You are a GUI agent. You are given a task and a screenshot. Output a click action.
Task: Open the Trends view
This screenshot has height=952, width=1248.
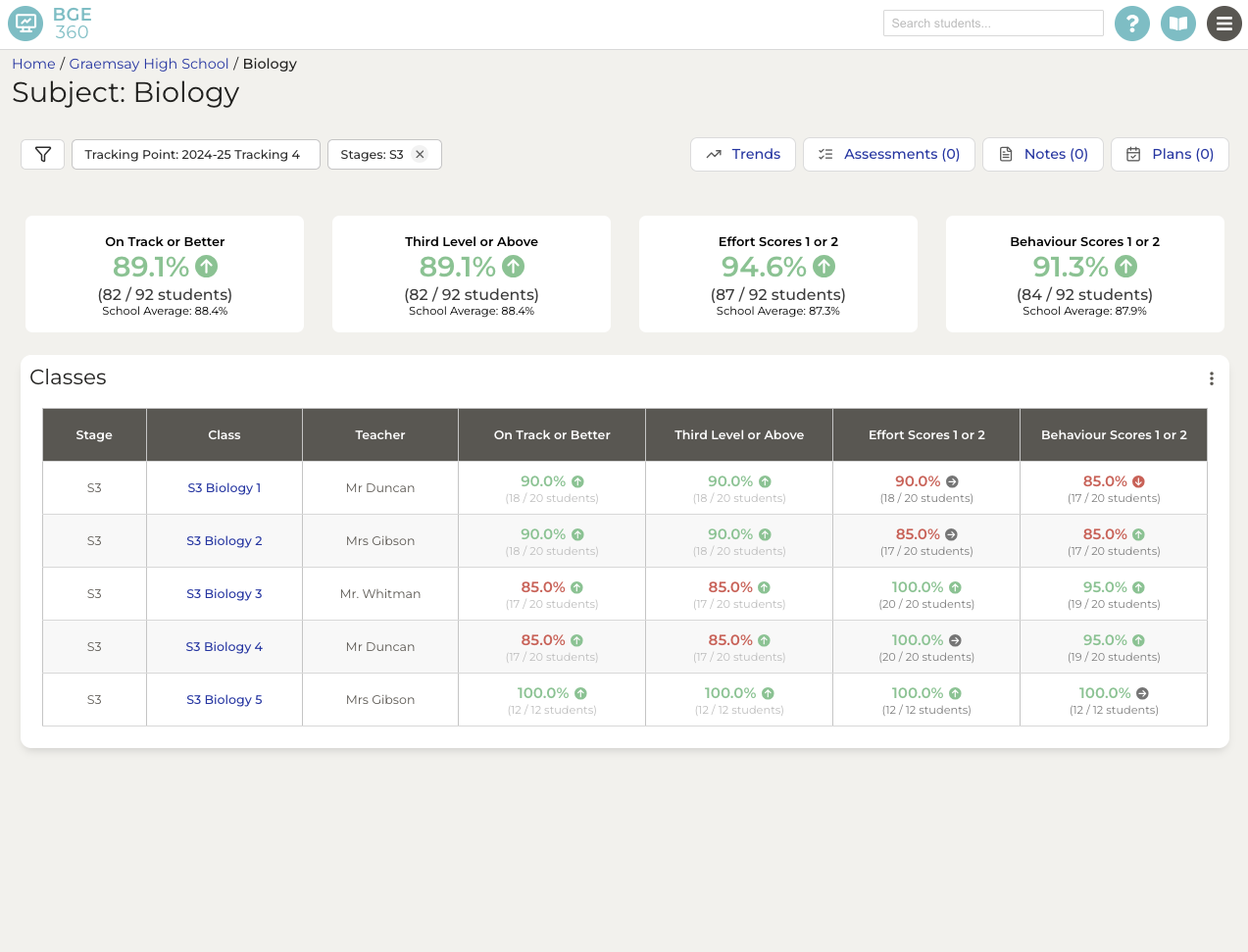(743, 154)
